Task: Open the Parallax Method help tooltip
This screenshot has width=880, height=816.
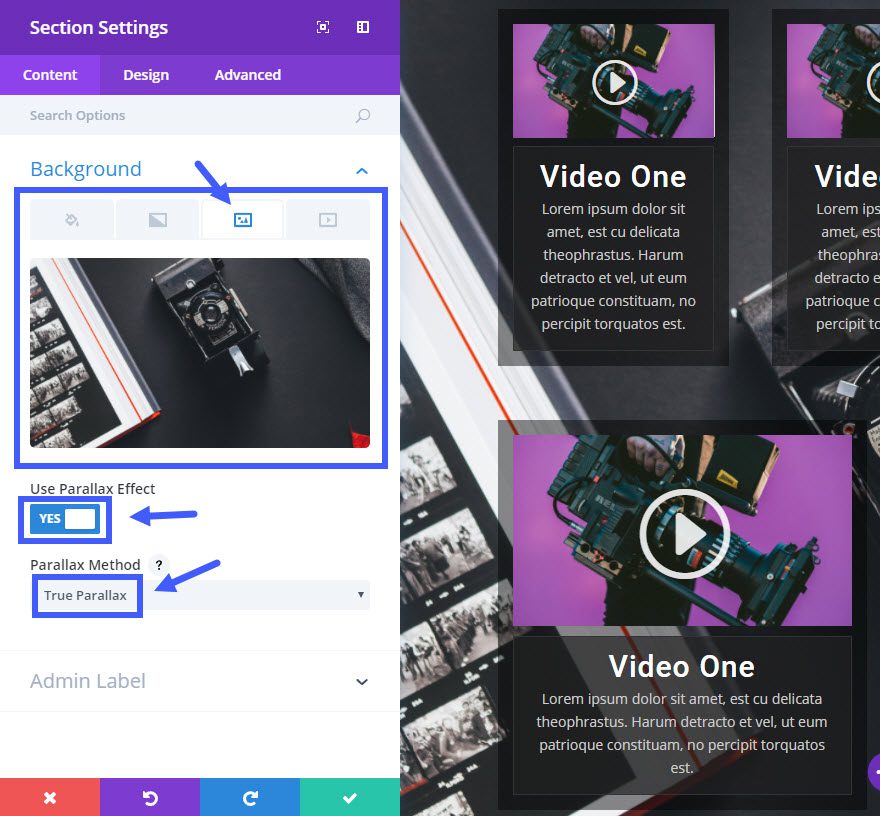Action: pos(158,565)
